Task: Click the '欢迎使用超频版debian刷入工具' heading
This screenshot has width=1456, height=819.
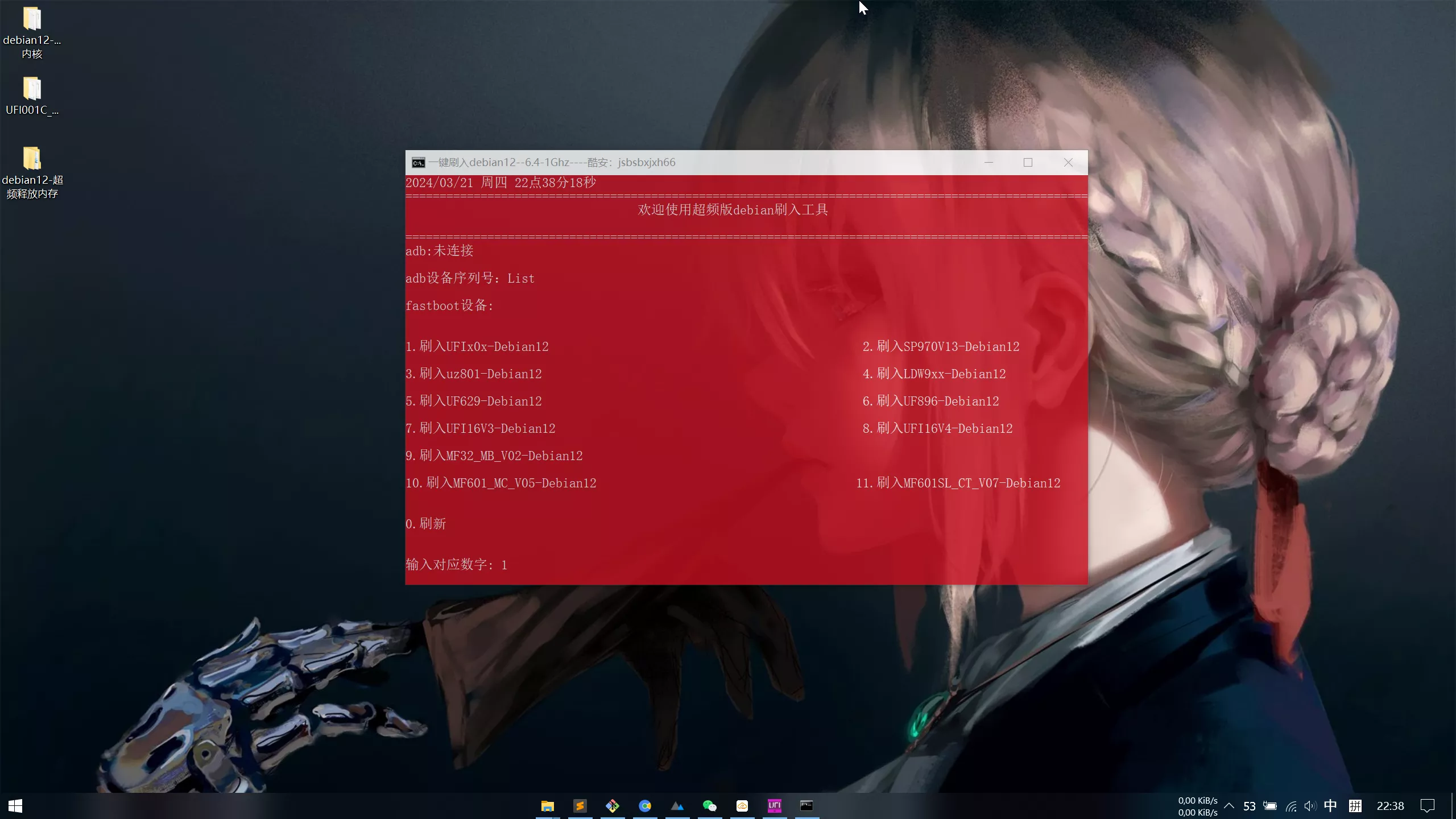Action: [x=733, y=210]
